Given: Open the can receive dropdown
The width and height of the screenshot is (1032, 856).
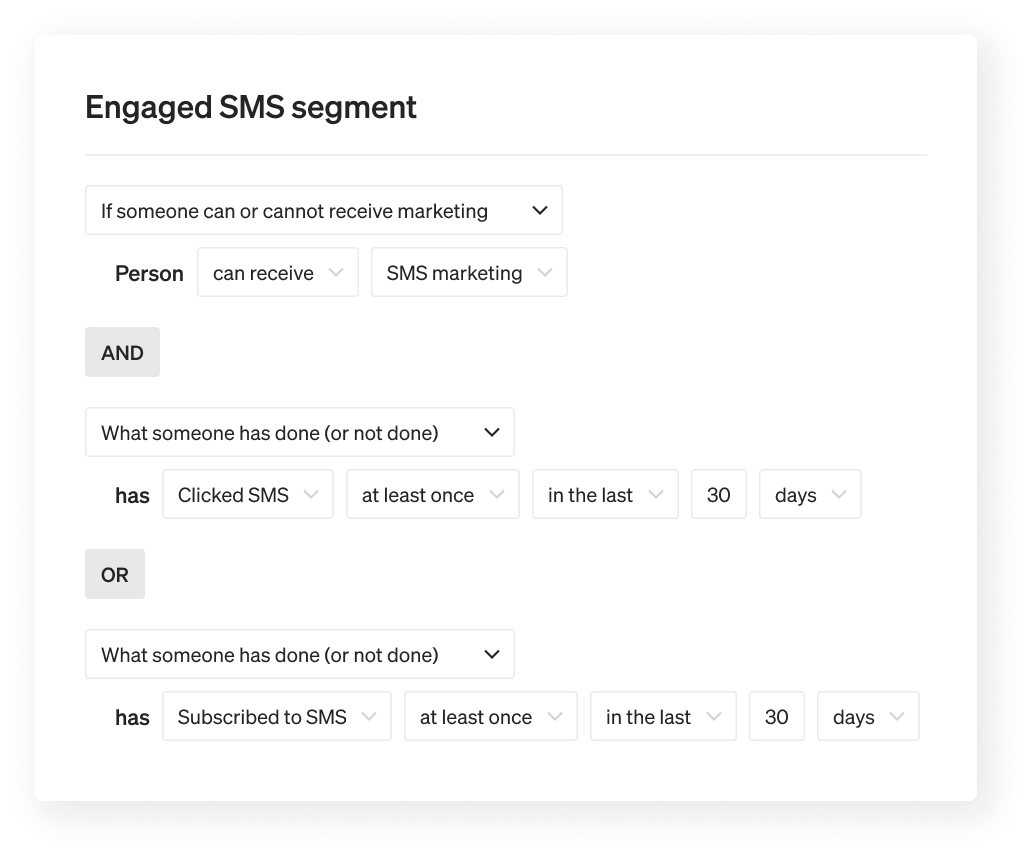Looking at the screenshot, I should (x=277, y=272).
